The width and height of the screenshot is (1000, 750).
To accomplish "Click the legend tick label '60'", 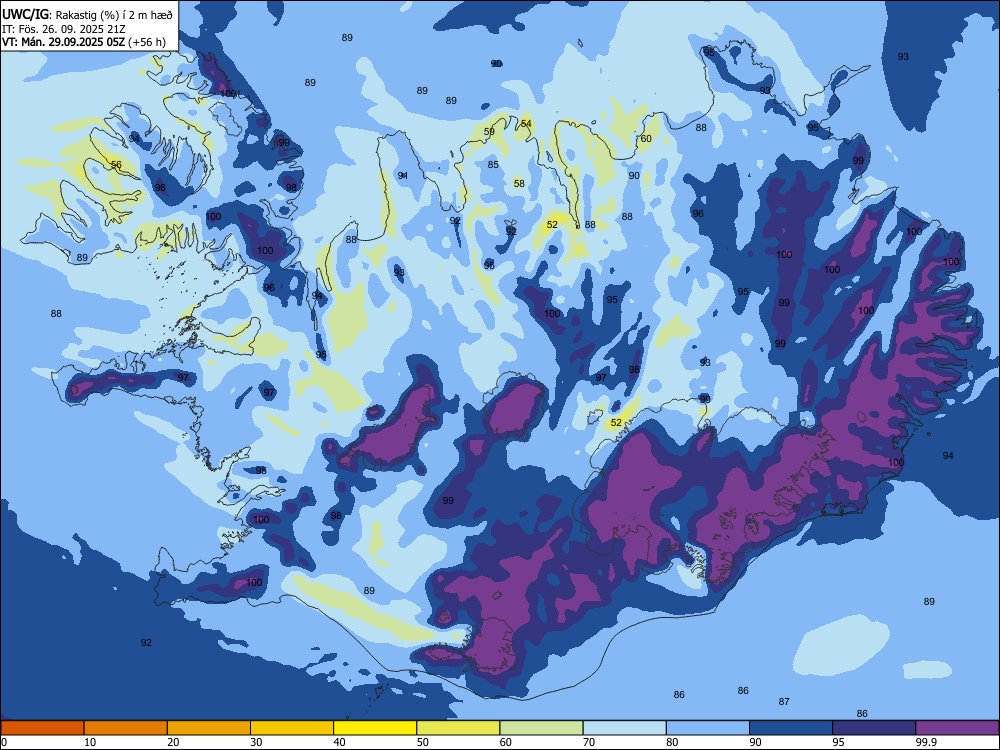I will 506,742.
